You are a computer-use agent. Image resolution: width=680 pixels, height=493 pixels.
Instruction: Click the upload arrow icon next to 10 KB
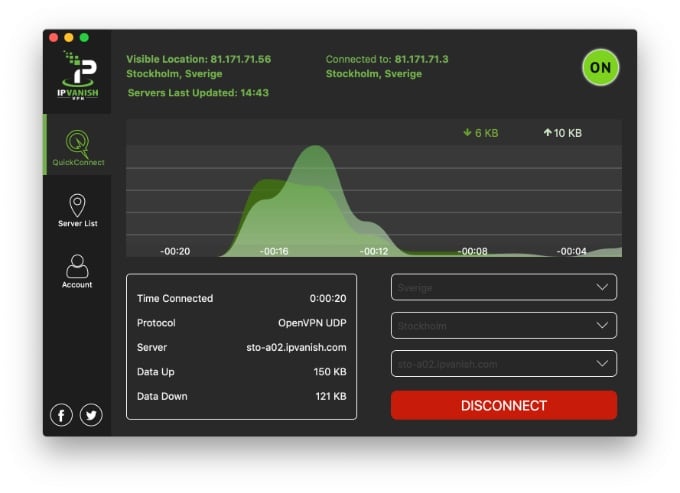point(548,132)
